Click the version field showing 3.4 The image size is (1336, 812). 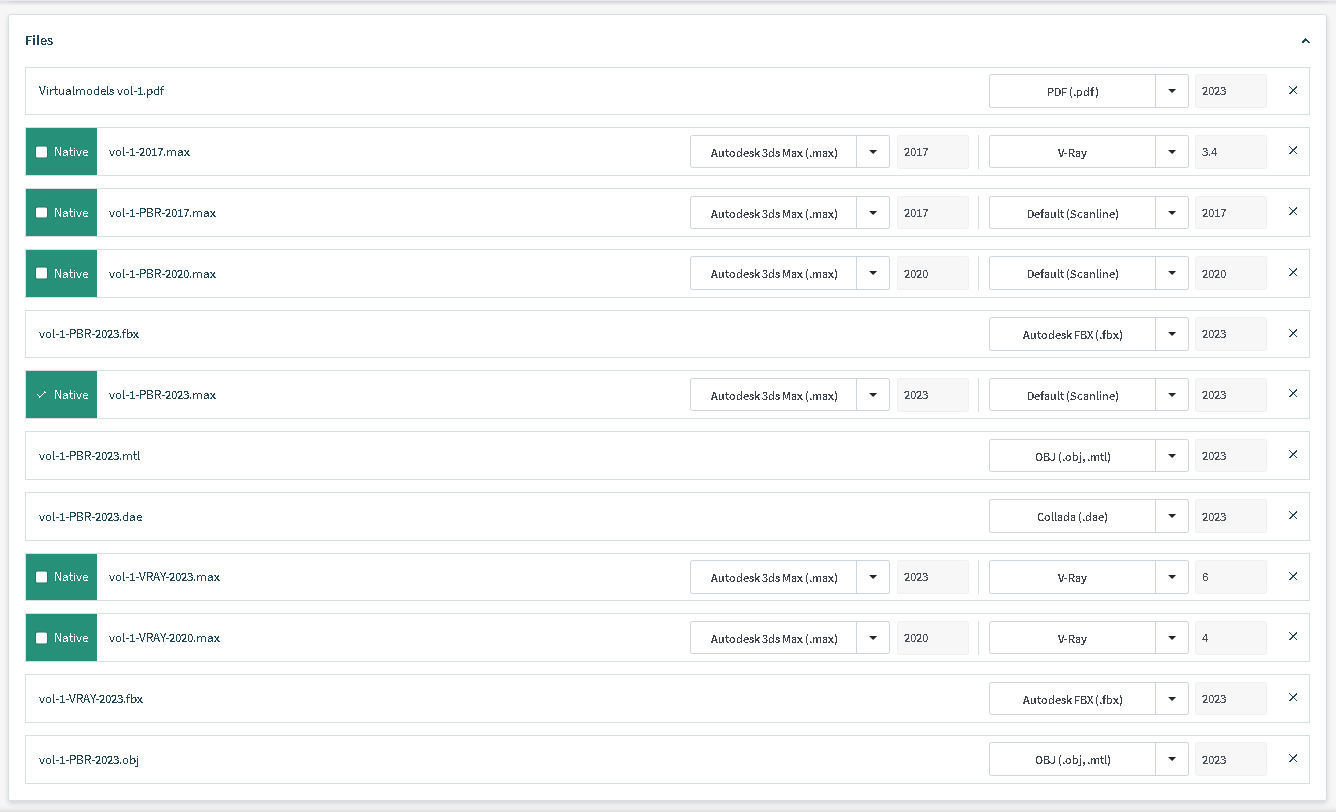coord(1229,152)
